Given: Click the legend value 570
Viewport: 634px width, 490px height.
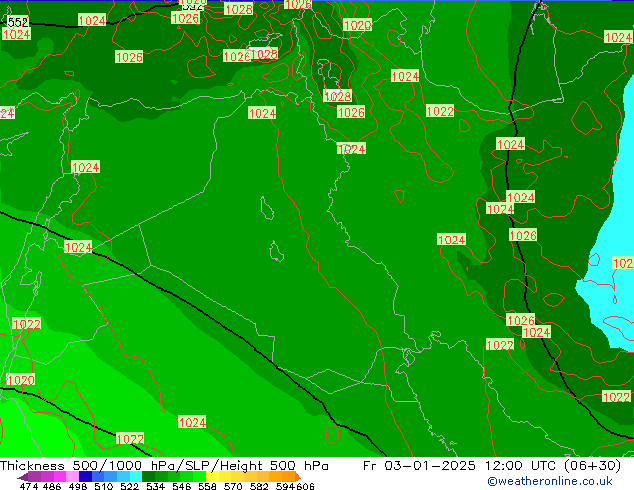Looking at the screenshot, I should pyautogui.click(x=233, y=486).
